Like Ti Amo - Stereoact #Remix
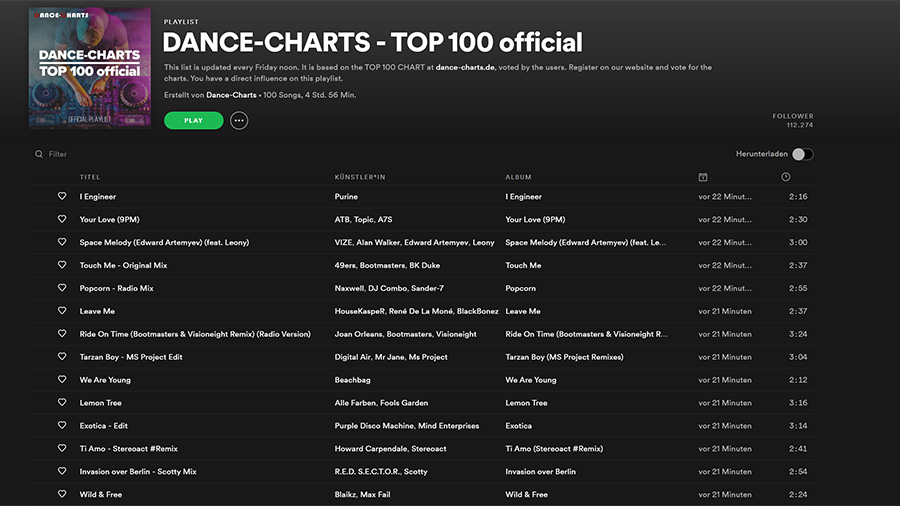900x506 pixels. click(62, 449)
